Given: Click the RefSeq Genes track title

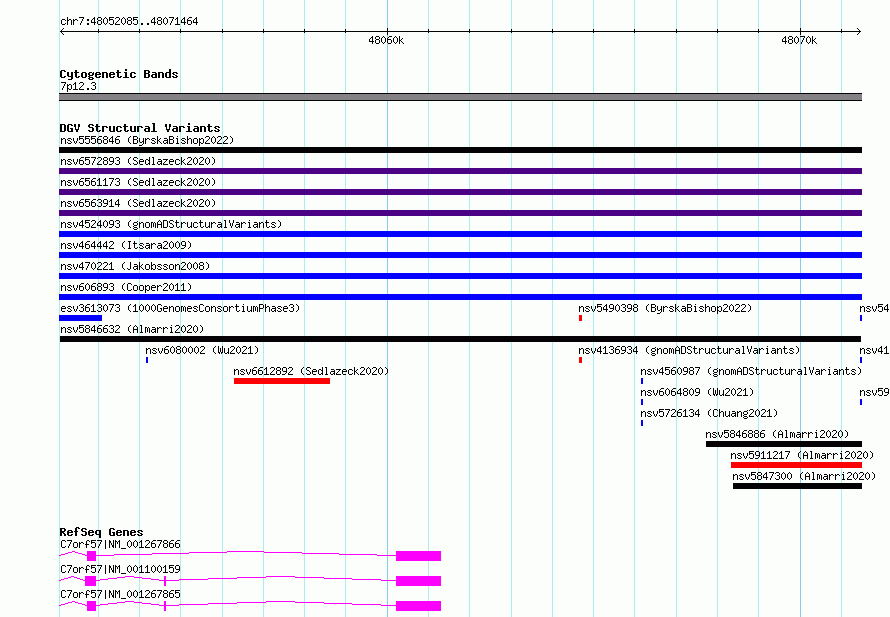Looking at the screenshot, I should (x=101, y=532).
